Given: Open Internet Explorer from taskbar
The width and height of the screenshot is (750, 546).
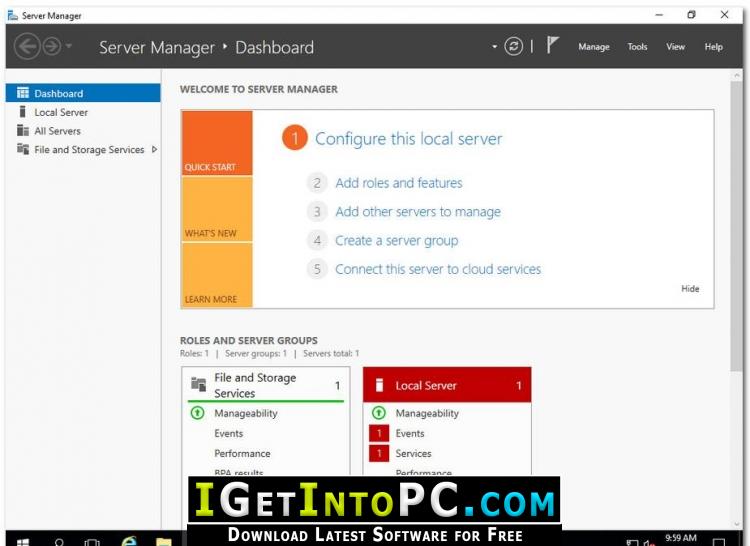Looking at the screenshot, I should pos(128,540).
